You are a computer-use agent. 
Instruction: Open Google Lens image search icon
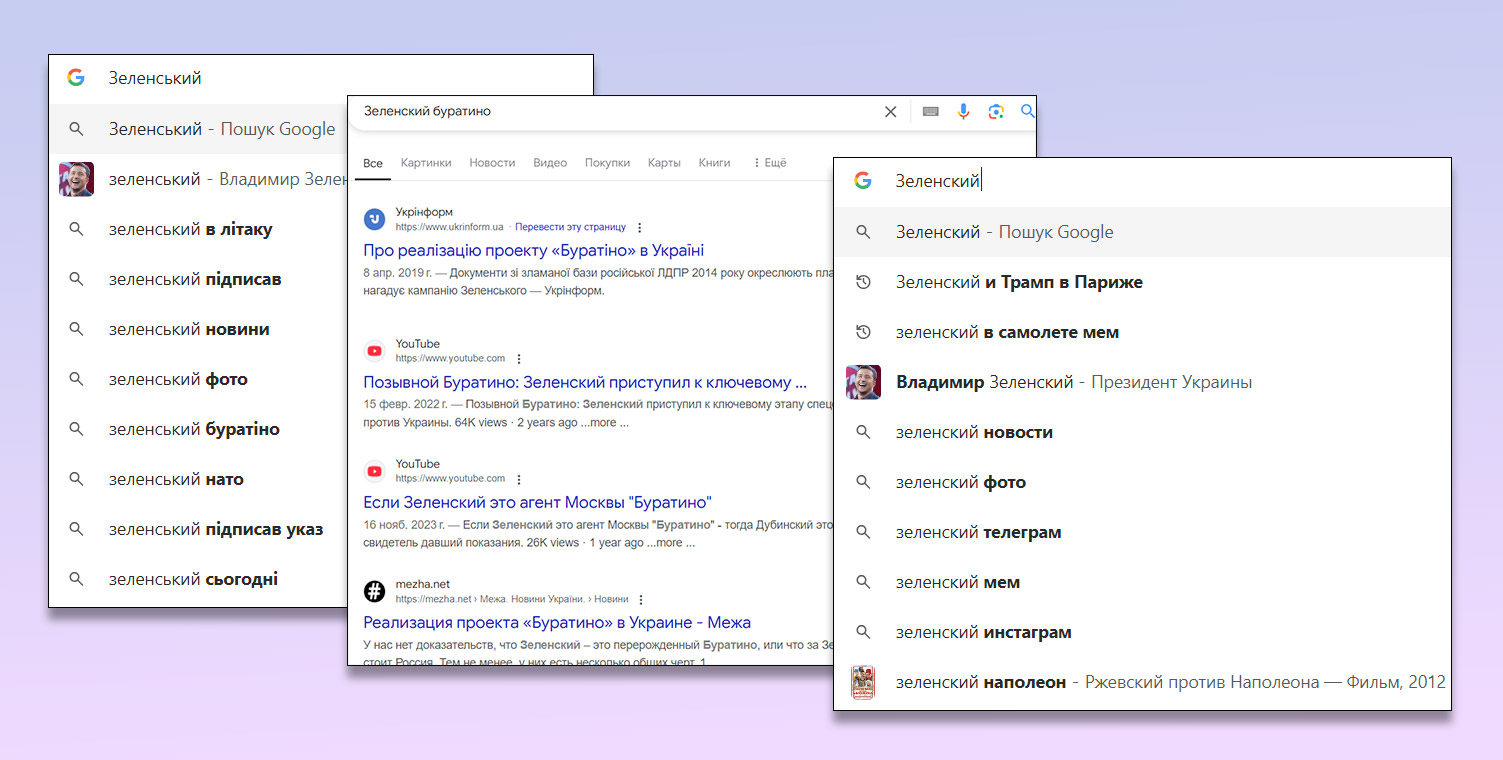click(x=995, y=112)
